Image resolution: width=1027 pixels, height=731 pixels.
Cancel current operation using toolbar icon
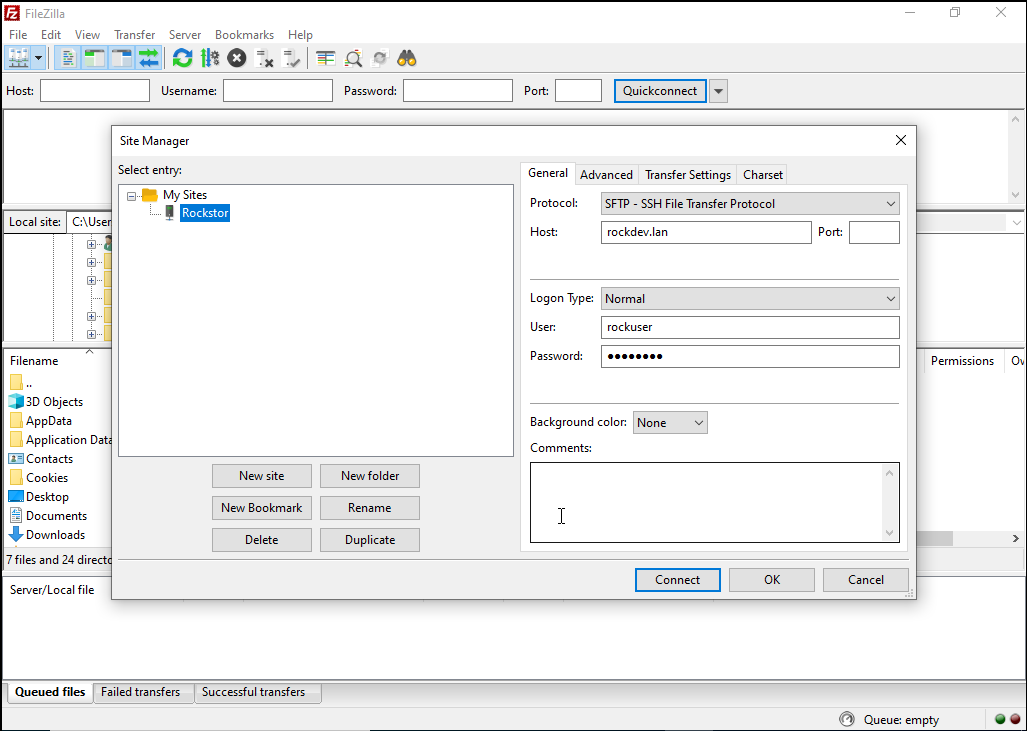tap(236, 58)
